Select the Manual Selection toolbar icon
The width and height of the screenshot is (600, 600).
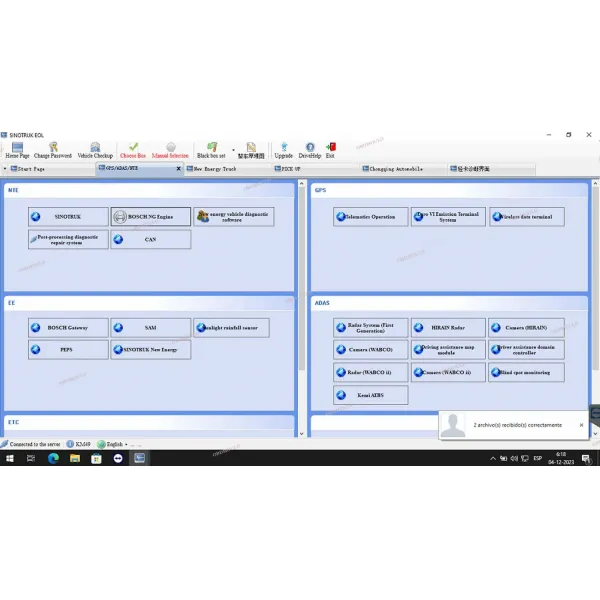tap(170, 148)
